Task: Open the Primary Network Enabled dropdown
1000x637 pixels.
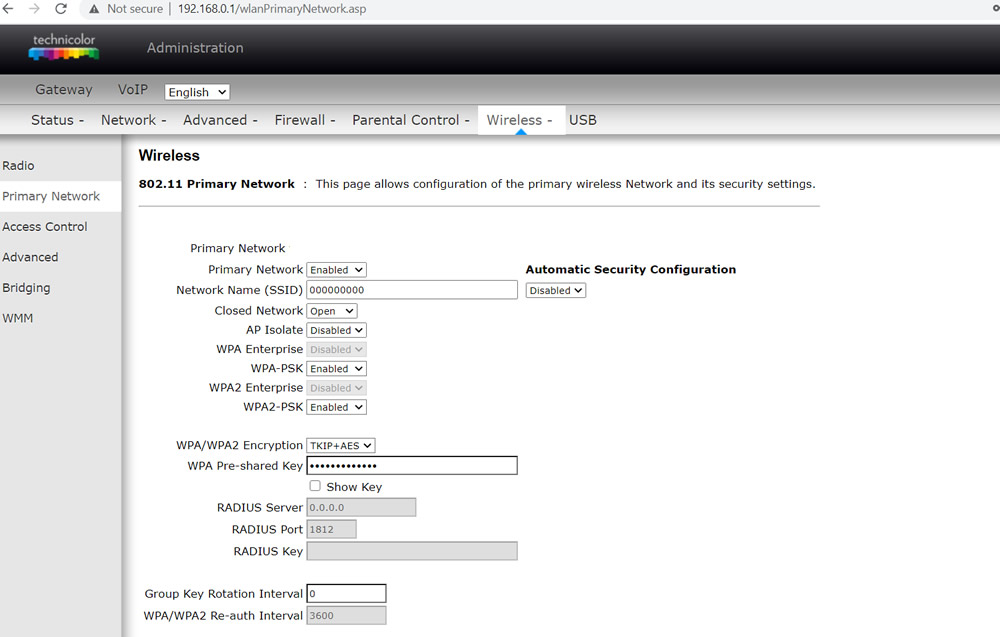Action: coord(337,270)
